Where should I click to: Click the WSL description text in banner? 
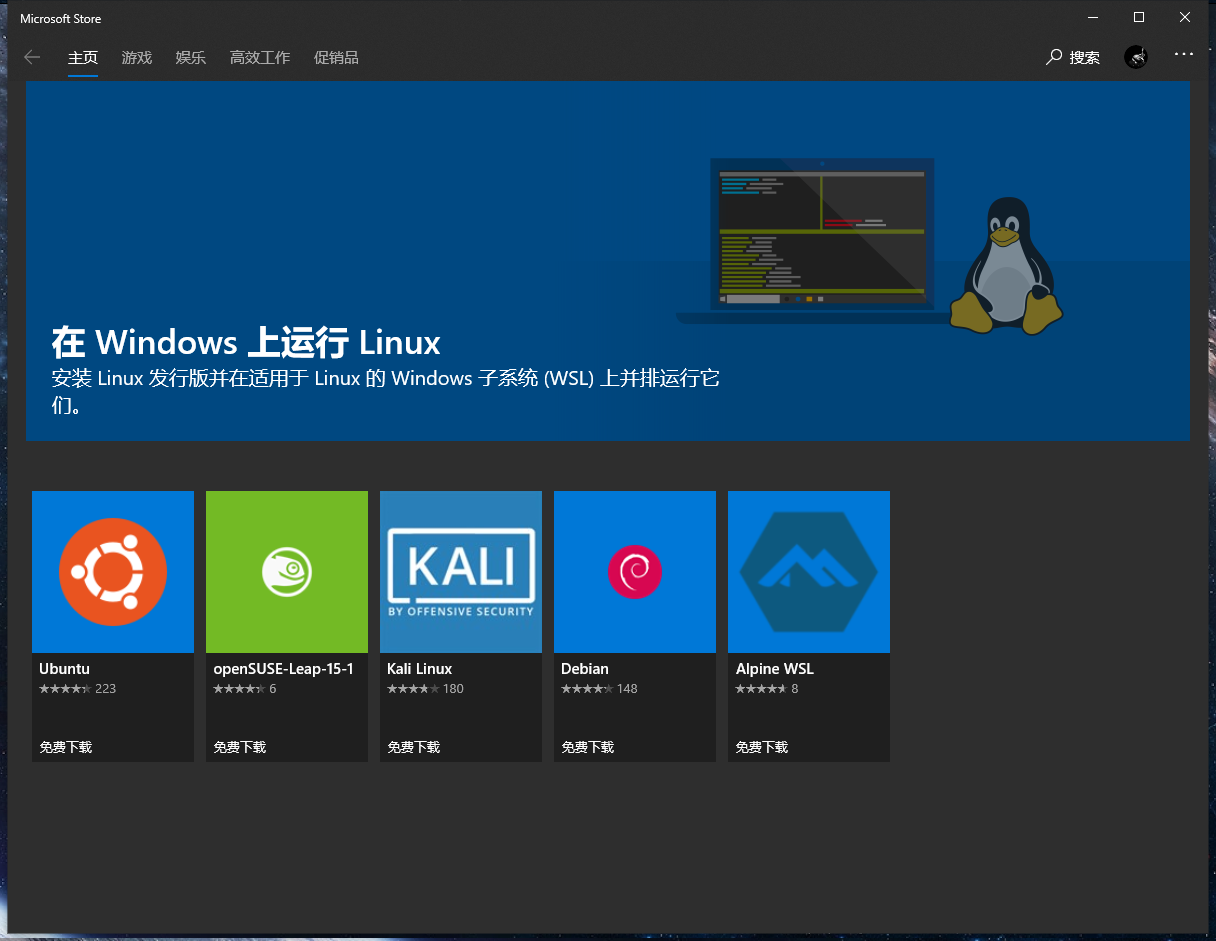pyautogui.click(x=385, y=392)
